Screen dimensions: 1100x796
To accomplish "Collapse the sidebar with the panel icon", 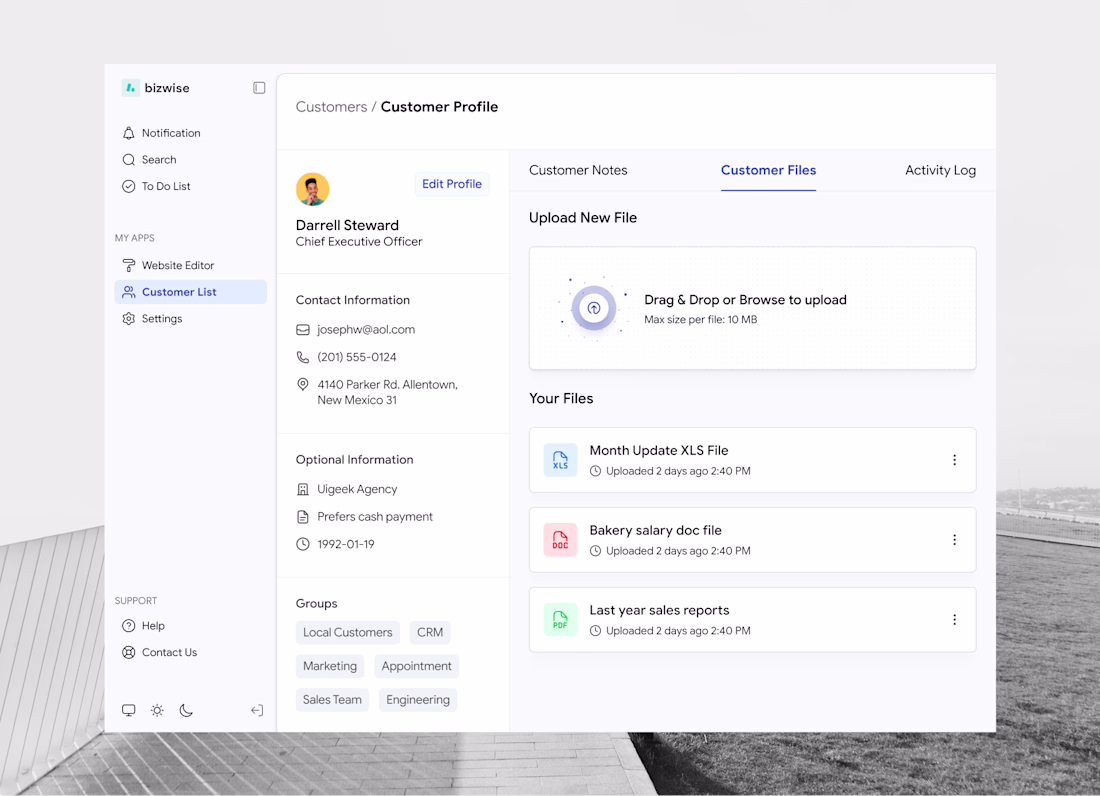I will pos(259,88).
